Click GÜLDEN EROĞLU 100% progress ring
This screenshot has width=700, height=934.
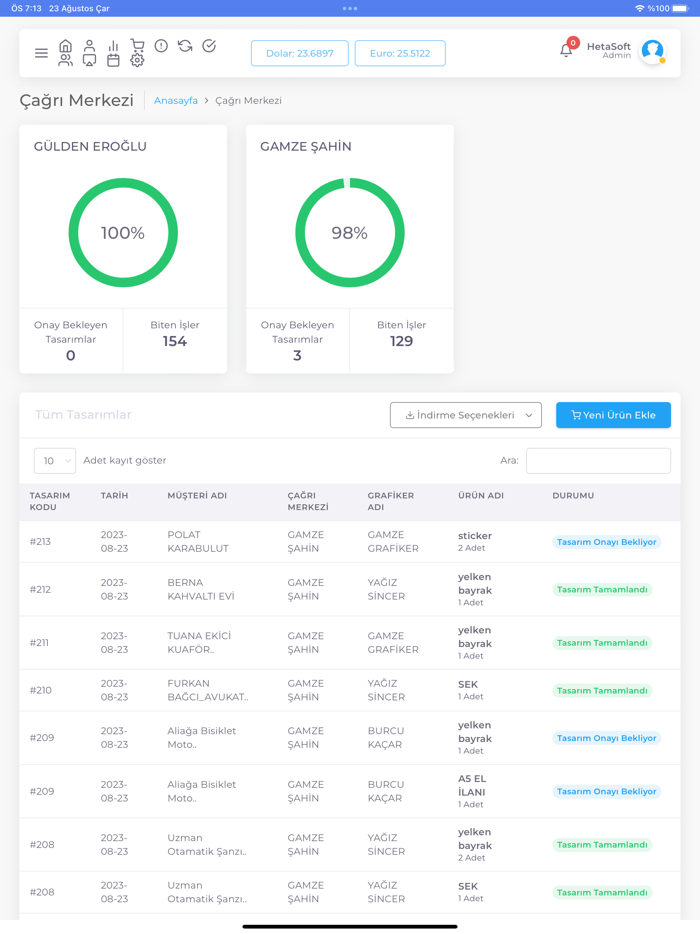click(x=123, y=232)
